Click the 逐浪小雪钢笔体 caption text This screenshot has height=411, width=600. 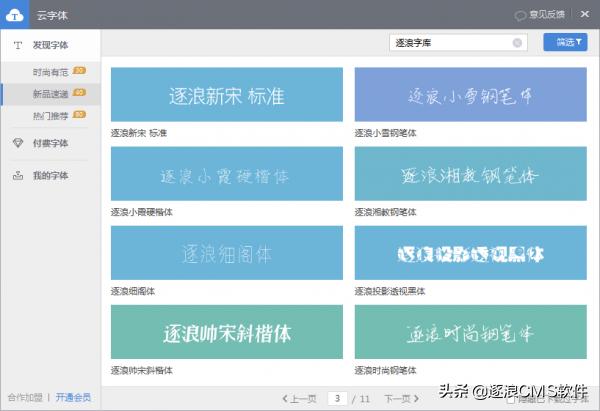point(385,133)
